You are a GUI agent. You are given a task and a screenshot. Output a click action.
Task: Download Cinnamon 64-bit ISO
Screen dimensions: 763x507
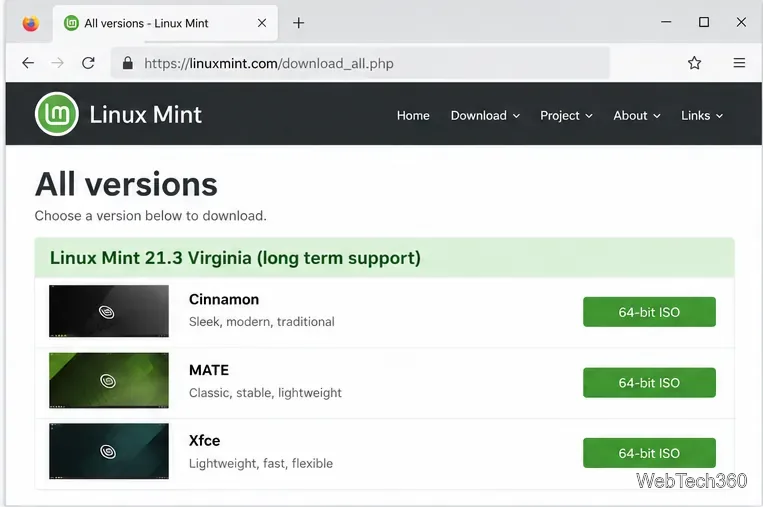click(x=649, y=312)
